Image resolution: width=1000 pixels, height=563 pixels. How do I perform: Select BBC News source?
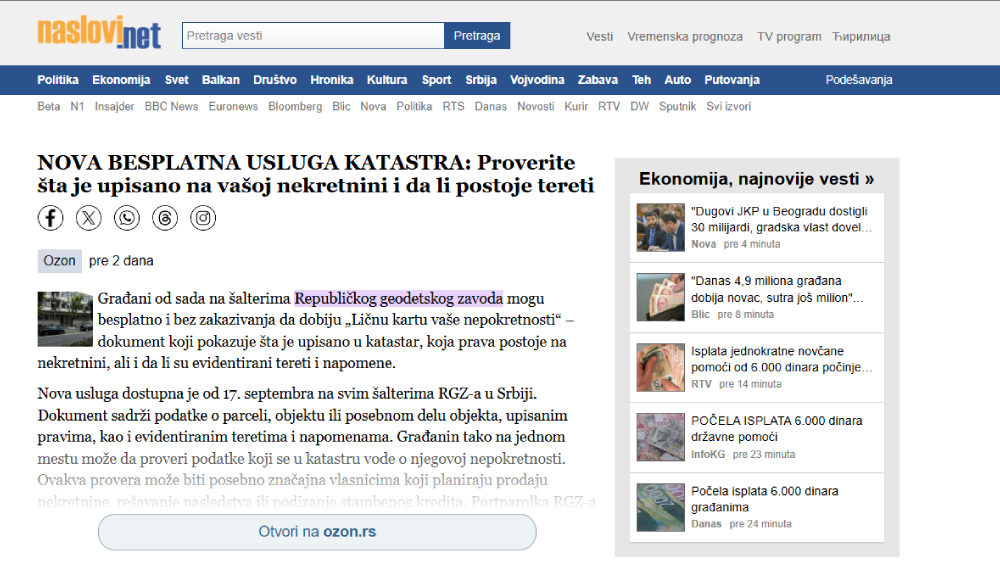[x=172, y=106]
